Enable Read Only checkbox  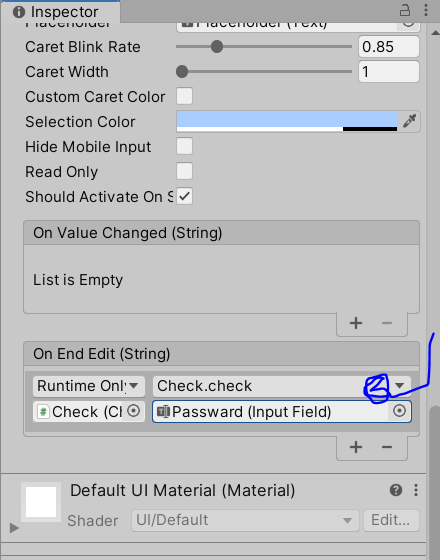point(184,171)
